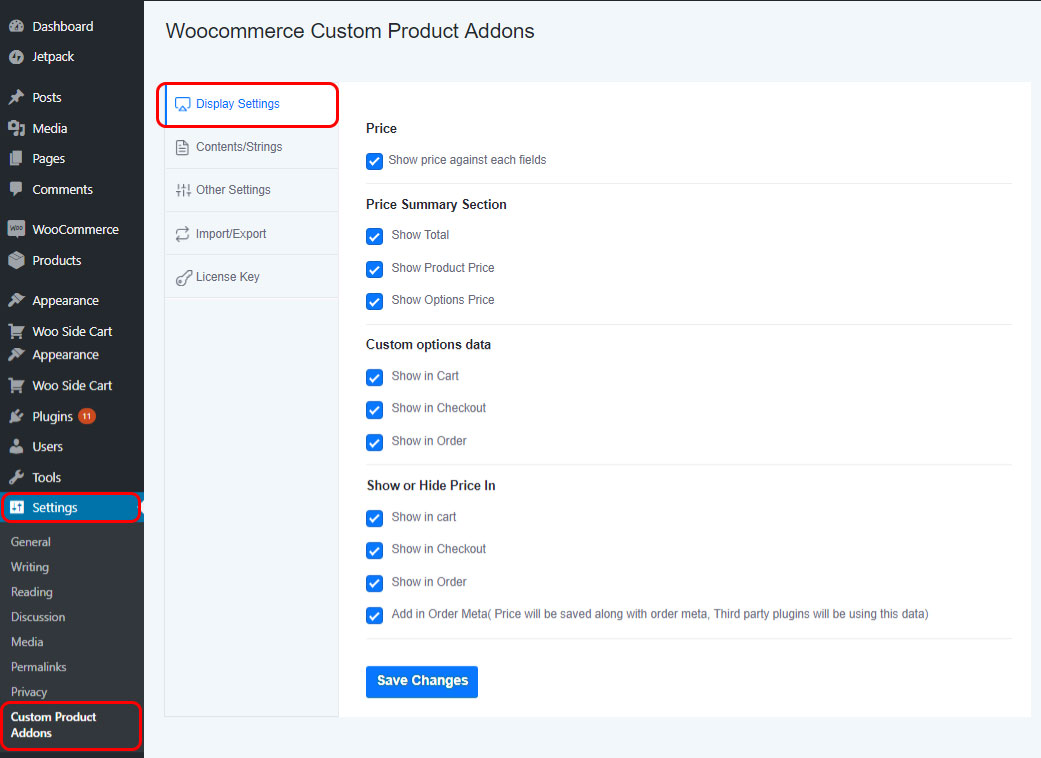This screenshot has height=758, width=1041.
Task: Open General settings submenu link
Action: [x=31, y=542]
